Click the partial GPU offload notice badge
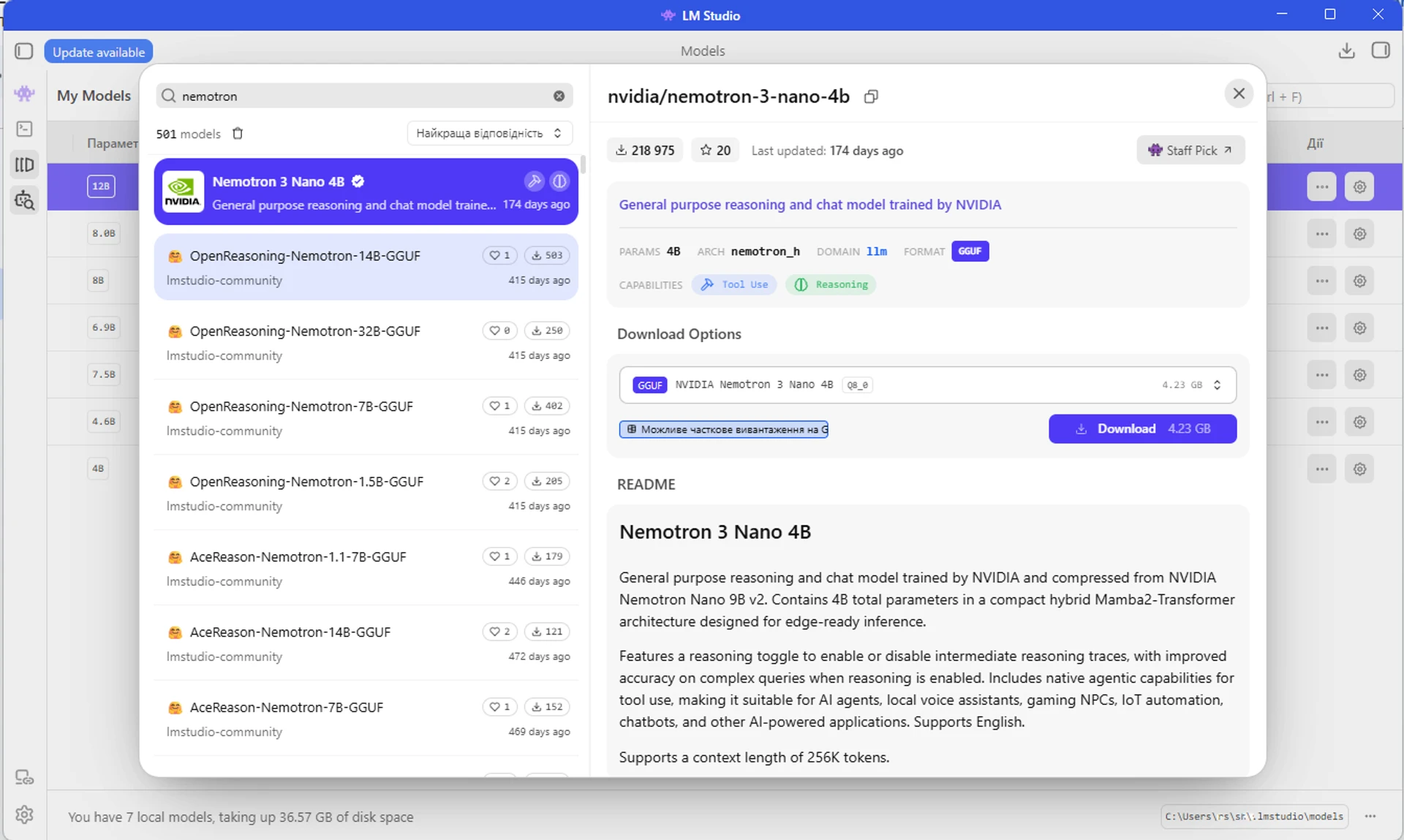This screenshot has width=1404, height=840. tap(724, 430)
